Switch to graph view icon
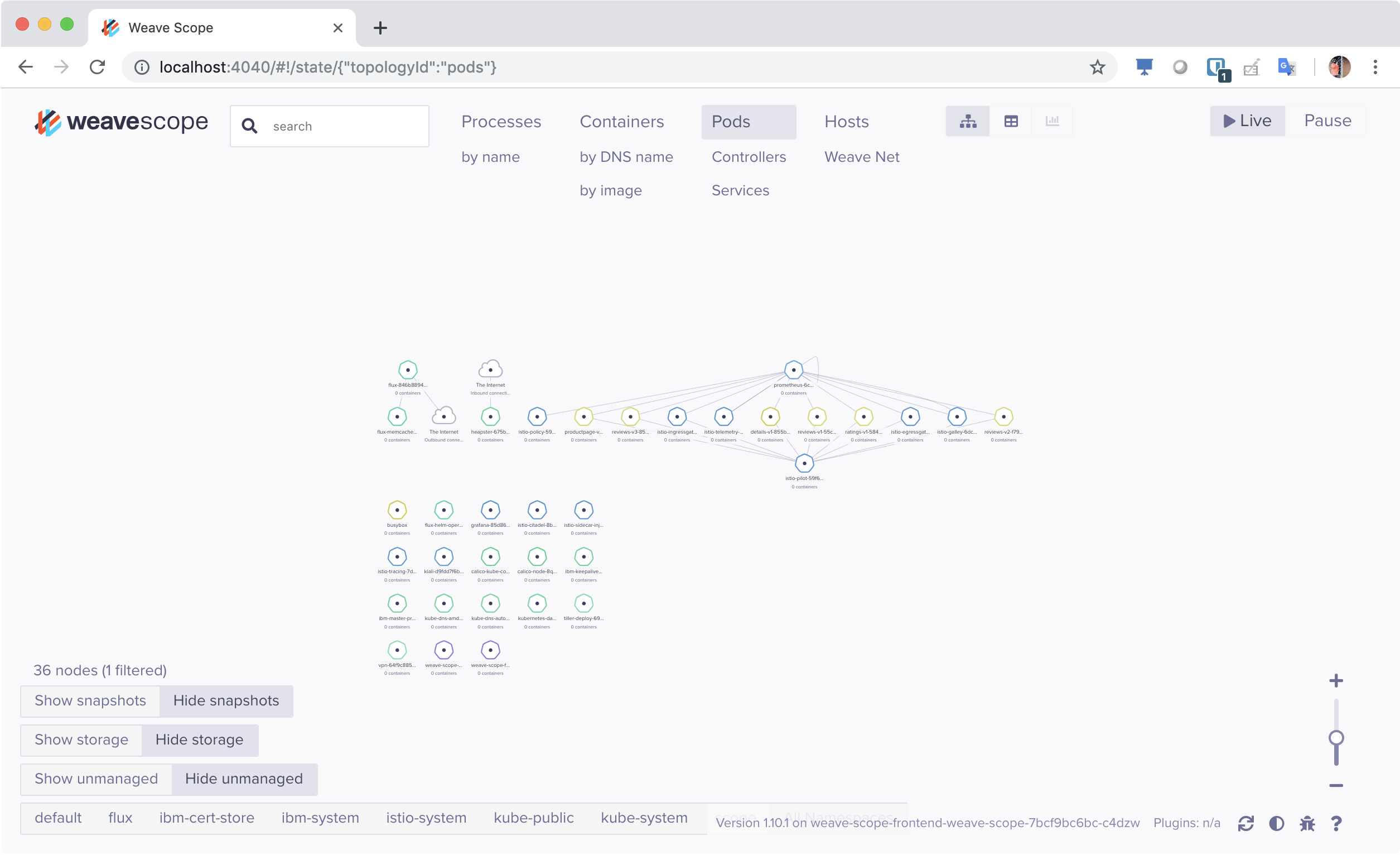The width and height of the screenshot is (1400, 855). (x=968, y=121)
